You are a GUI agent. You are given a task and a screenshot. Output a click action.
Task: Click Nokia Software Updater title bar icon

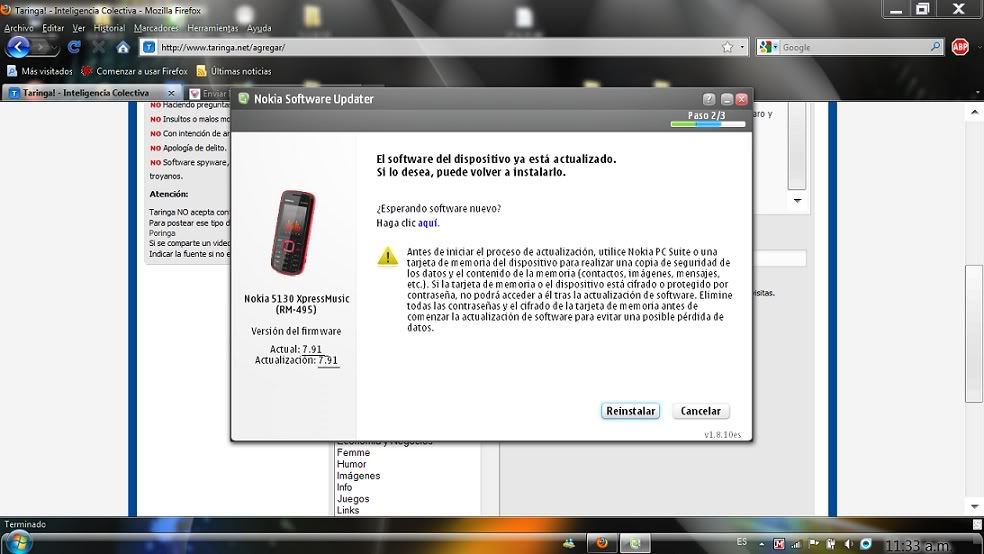point(243,99)
